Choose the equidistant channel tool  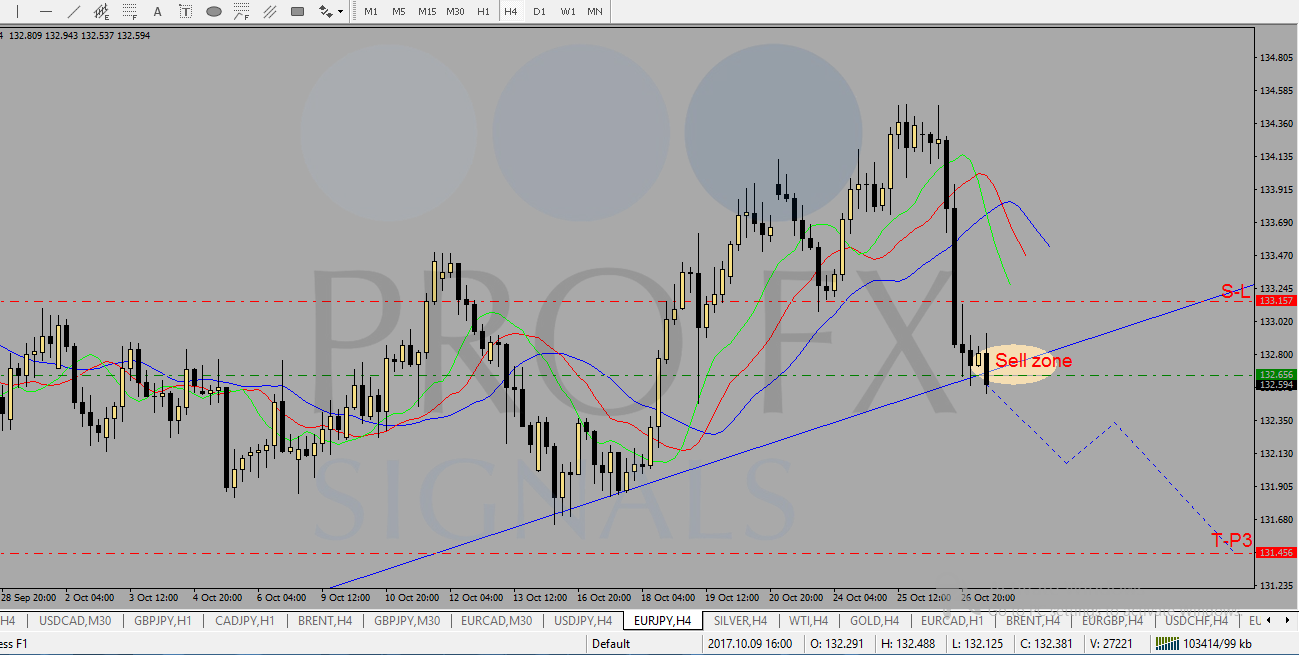click(x=101, y=12)
